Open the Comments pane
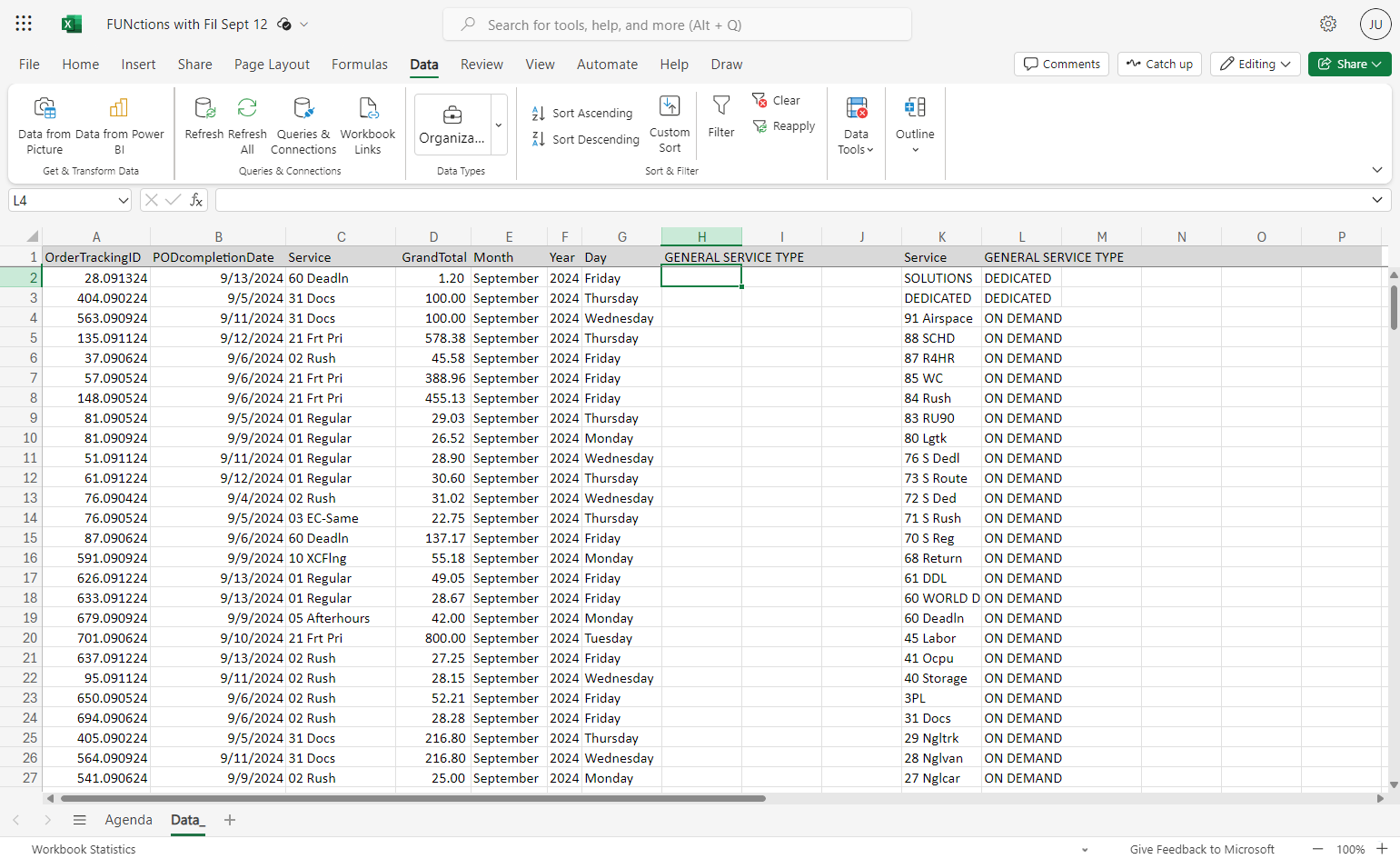 (x=1061, y=64)
